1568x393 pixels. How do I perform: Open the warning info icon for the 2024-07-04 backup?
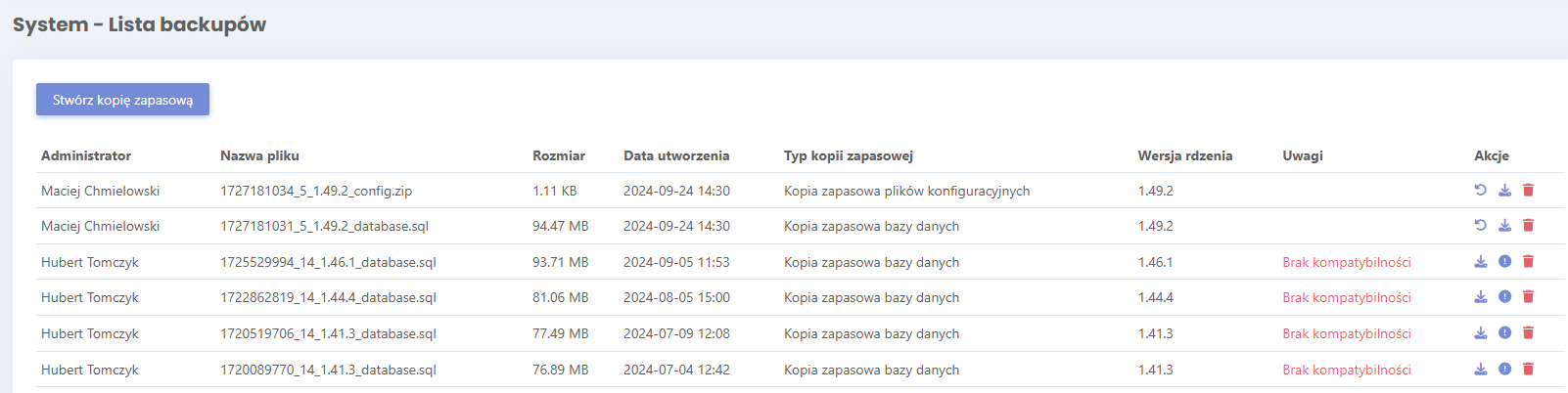pyautogui.click(x=1504, y=370)
